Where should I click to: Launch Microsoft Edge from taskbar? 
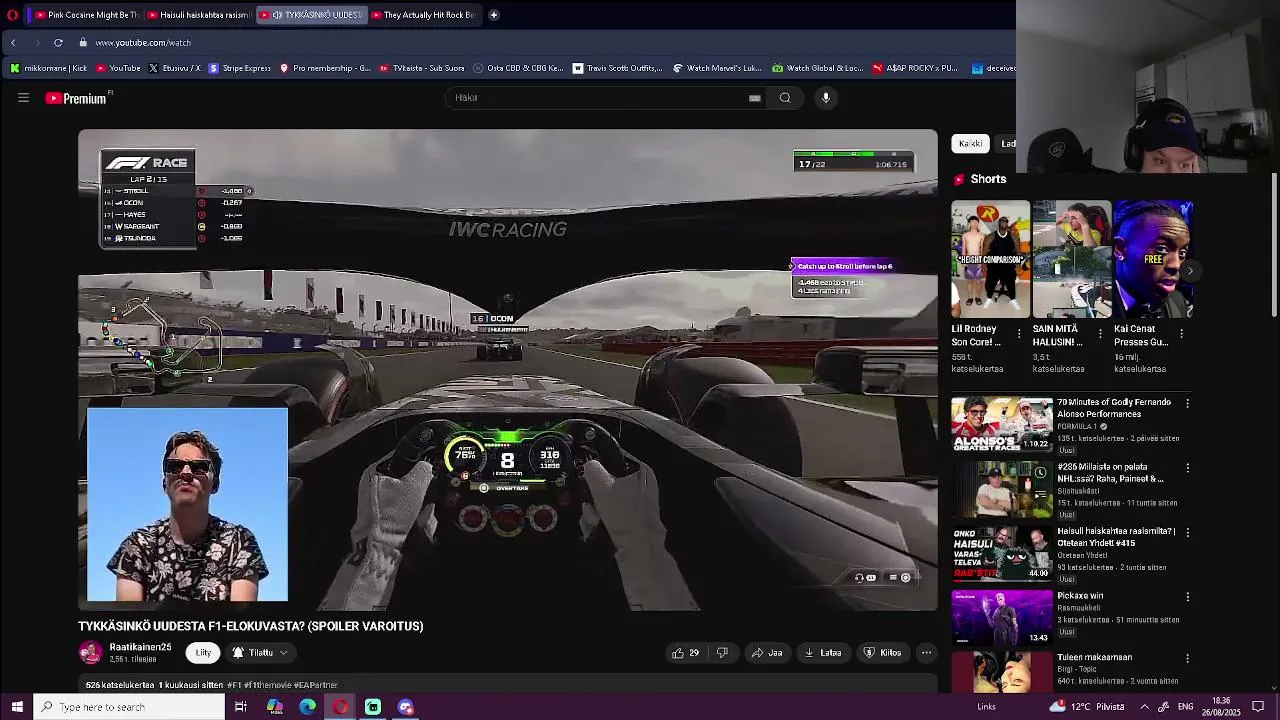click(307, 707)
